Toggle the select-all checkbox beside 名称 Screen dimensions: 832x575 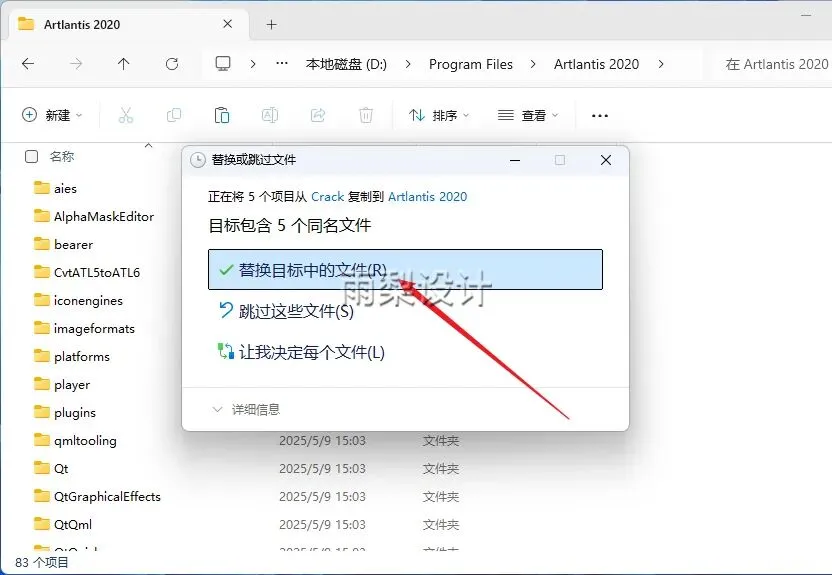click(x=31, y=156)
